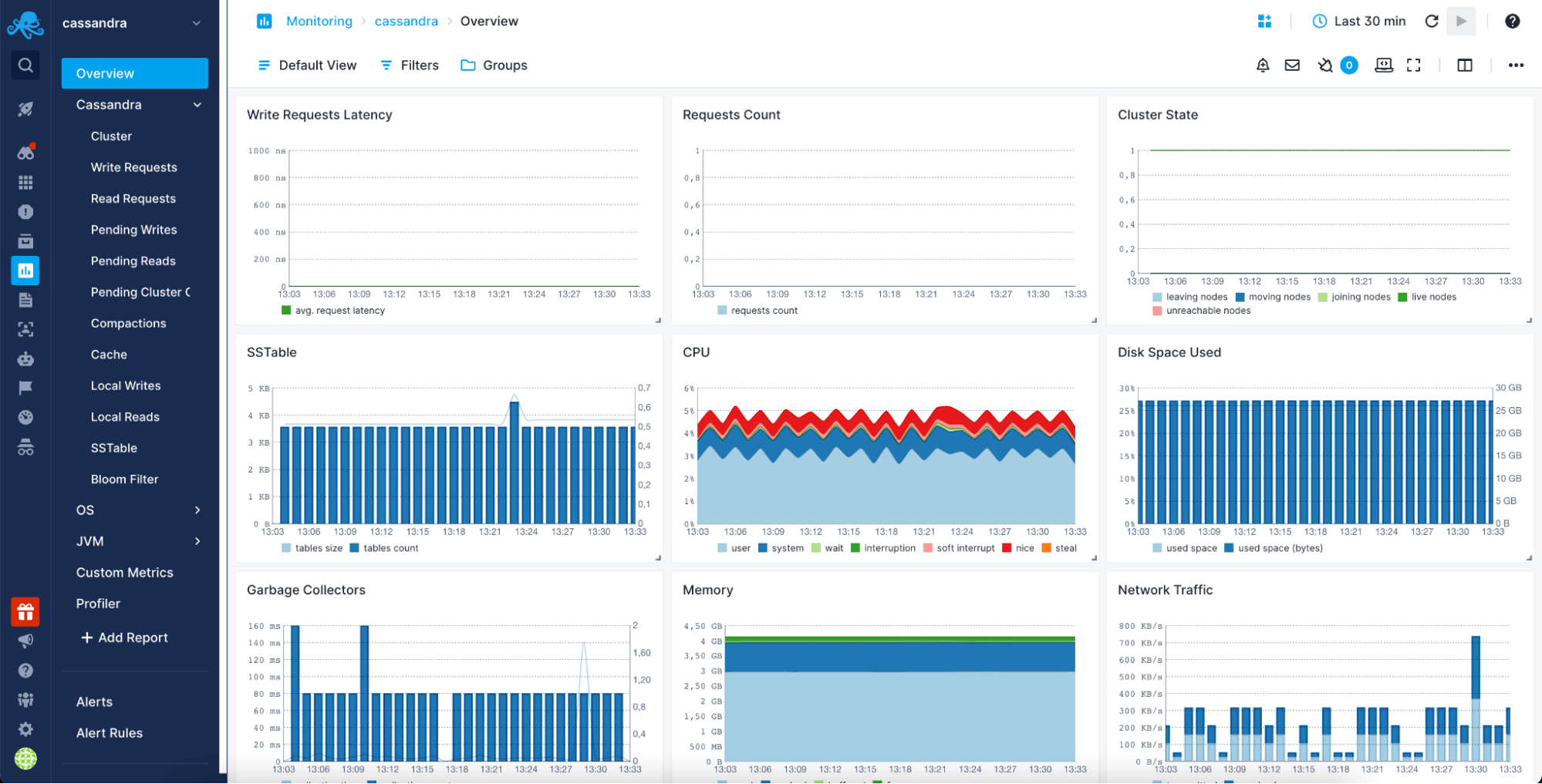Open the document Logs icon in sidebar
1542x784 pixels.
click(x=25, y=300)
